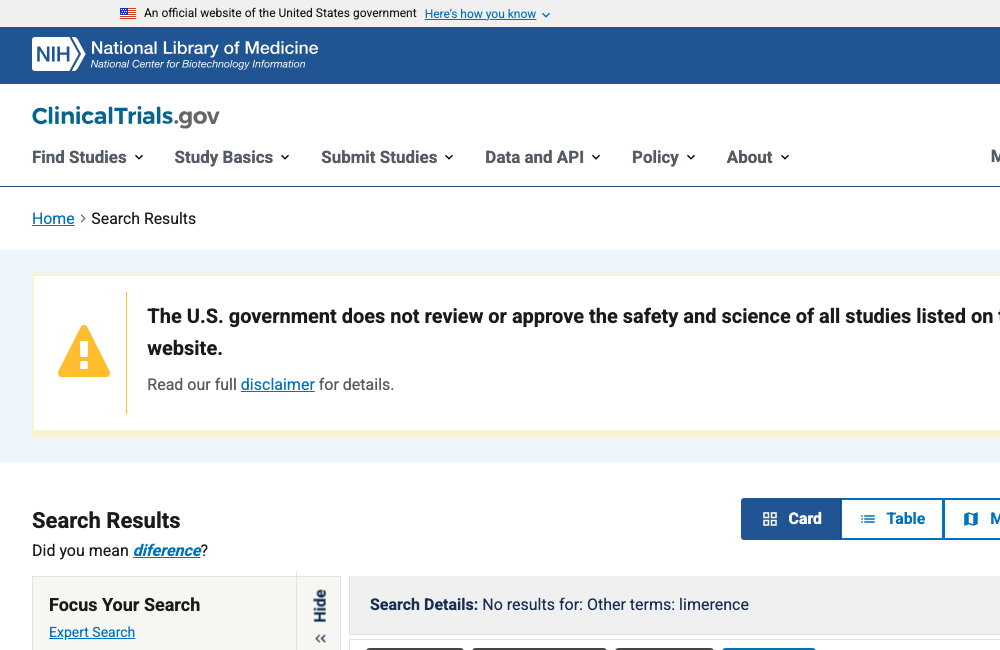
Task: Click the Map view icon
Action: [971, 519]
